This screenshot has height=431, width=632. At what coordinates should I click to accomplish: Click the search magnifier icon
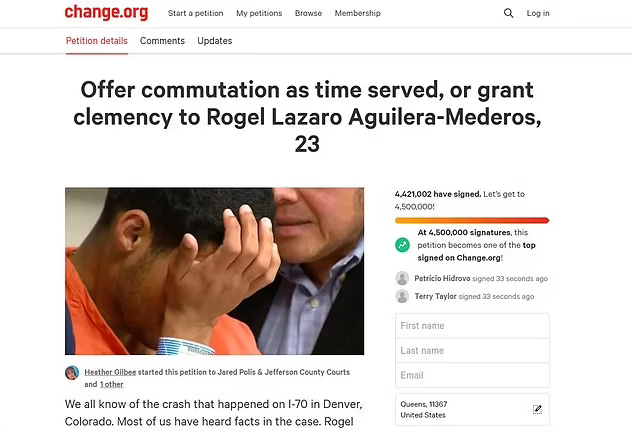[508, 13]
